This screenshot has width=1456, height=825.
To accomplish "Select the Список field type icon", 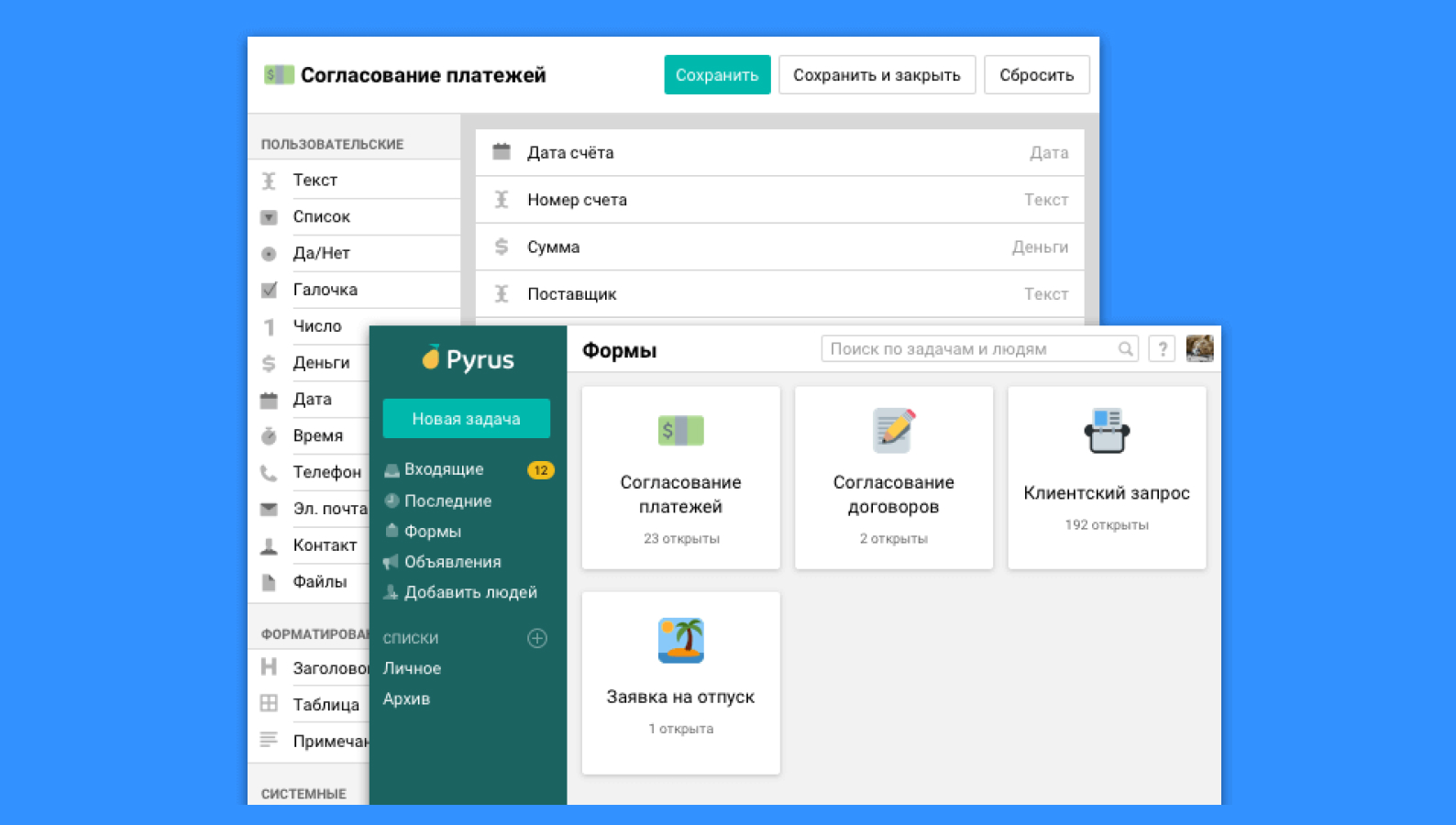I will (x=269, y=217).
